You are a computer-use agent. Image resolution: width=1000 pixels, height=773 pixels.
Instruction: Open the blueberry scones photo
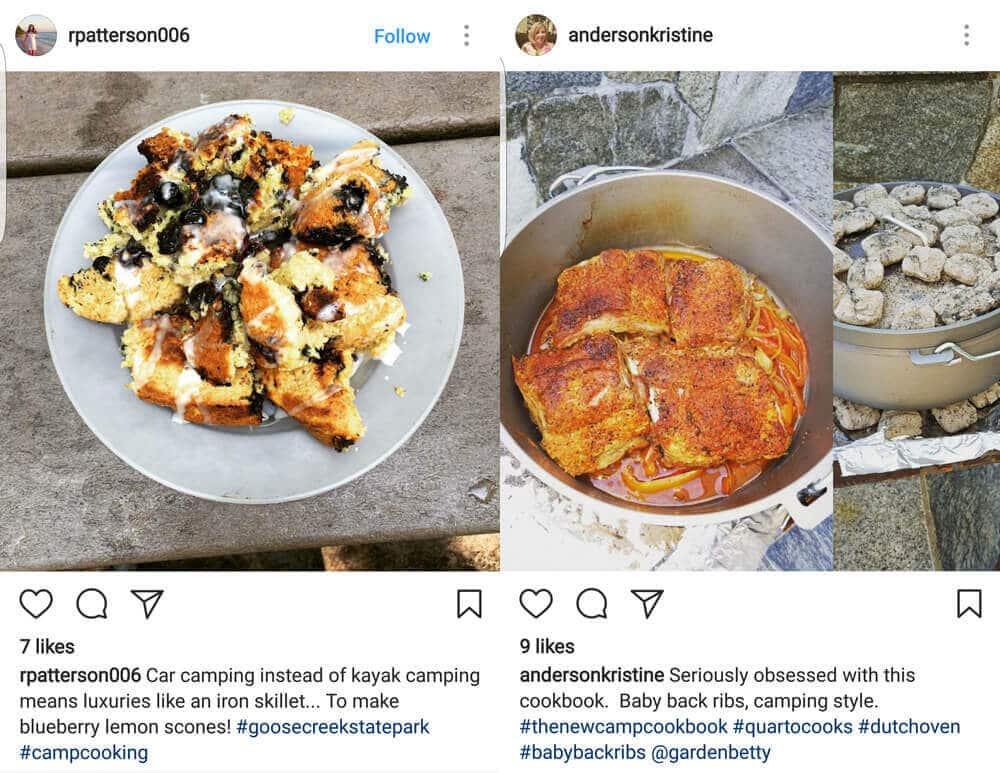pos(250,320)
